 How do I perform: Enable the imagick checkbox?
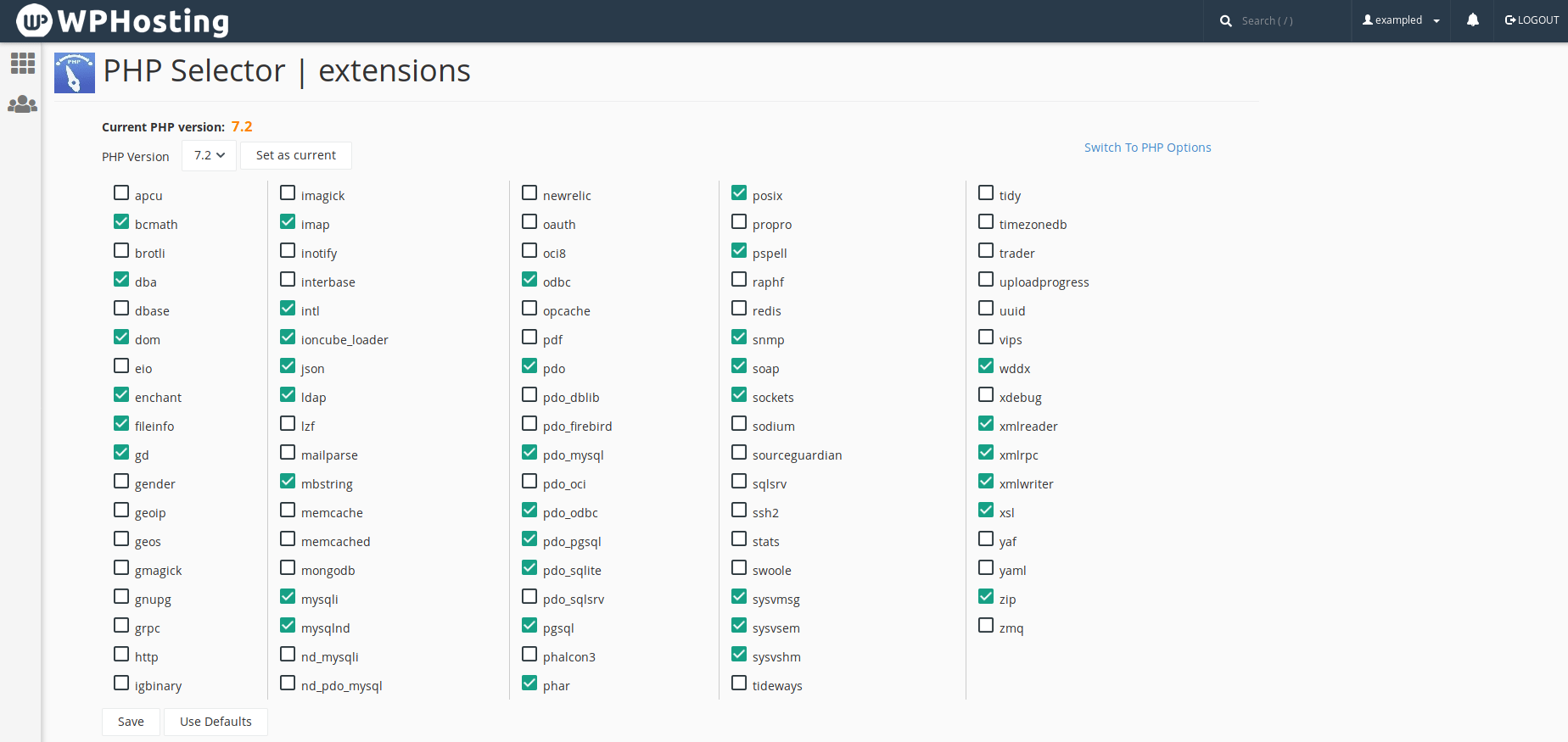[x=288, y=193]
